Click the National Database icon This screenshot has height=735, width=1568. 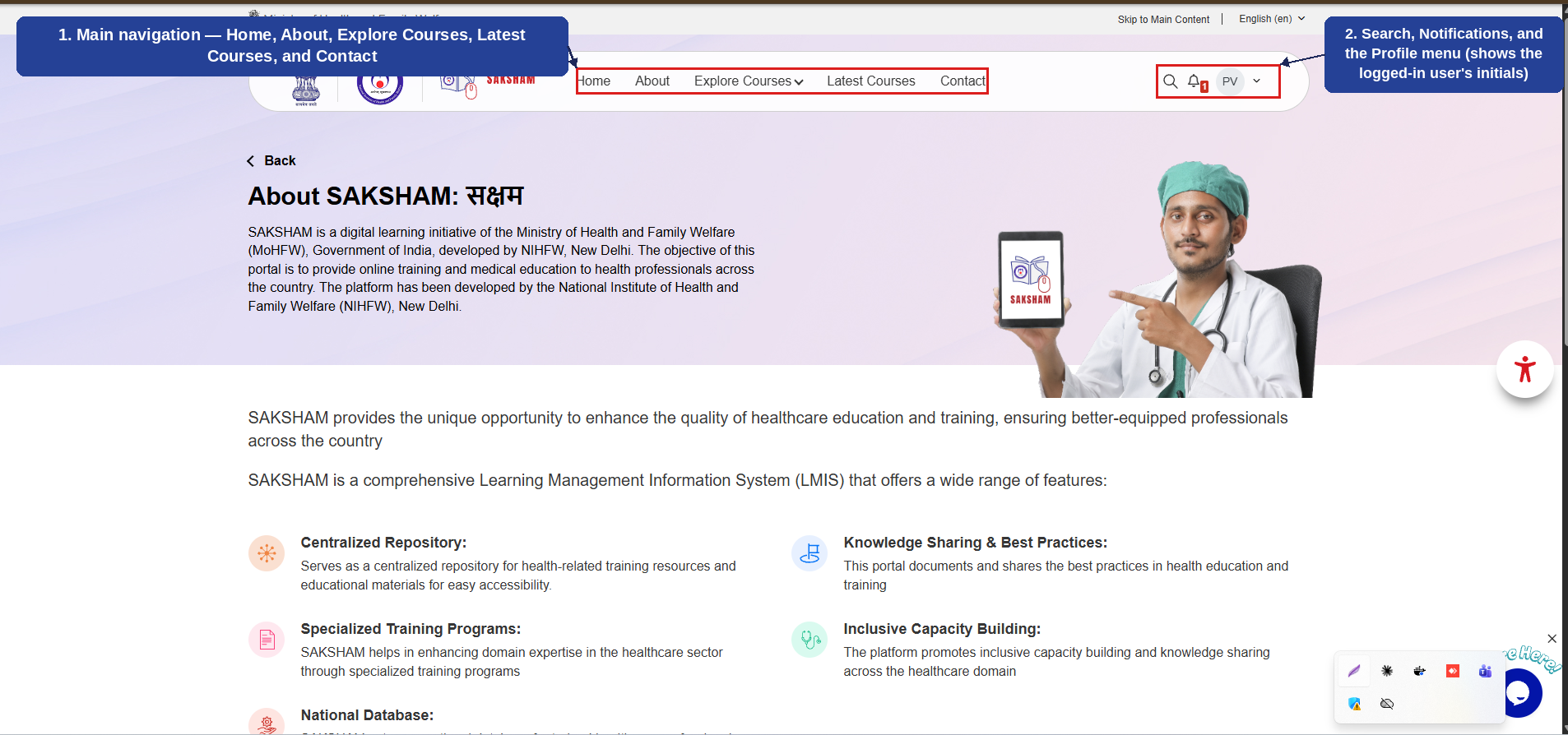[267, 722]
